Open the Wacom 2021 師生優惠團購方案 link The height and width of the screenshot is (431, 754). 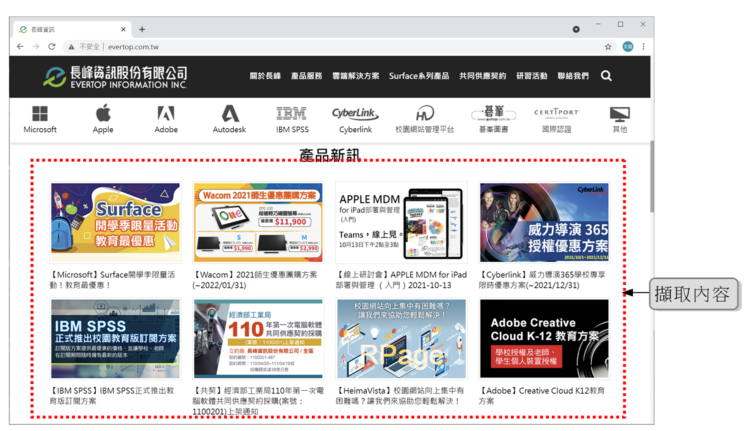pos(255,280)
